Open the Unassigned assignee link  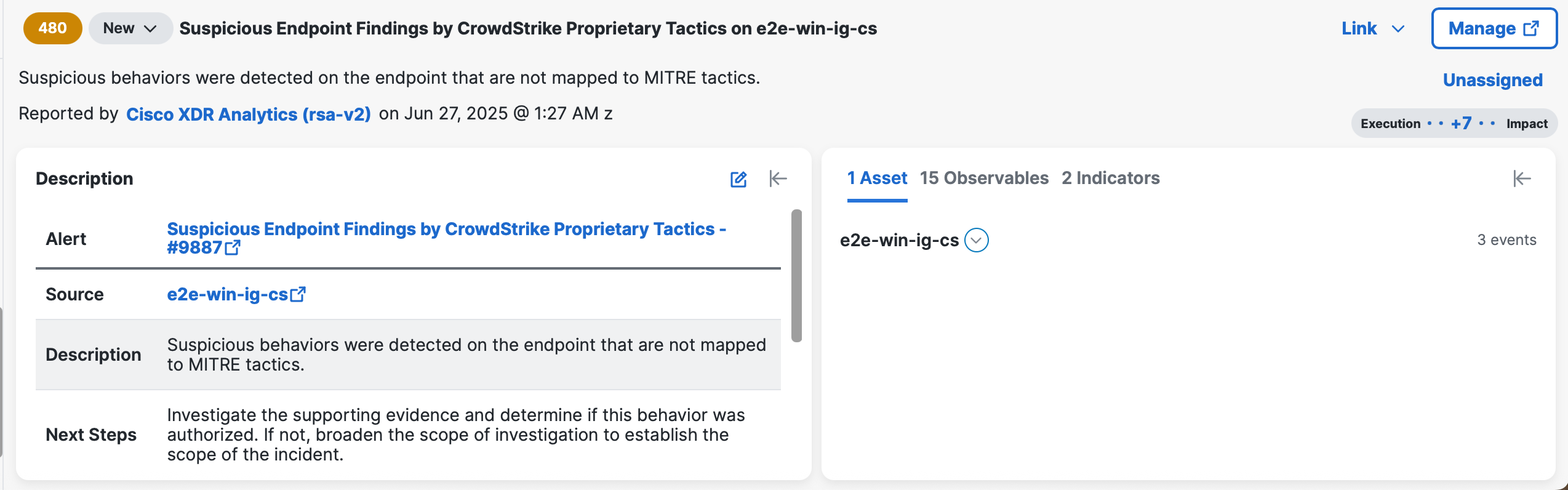pos(1492,80)
